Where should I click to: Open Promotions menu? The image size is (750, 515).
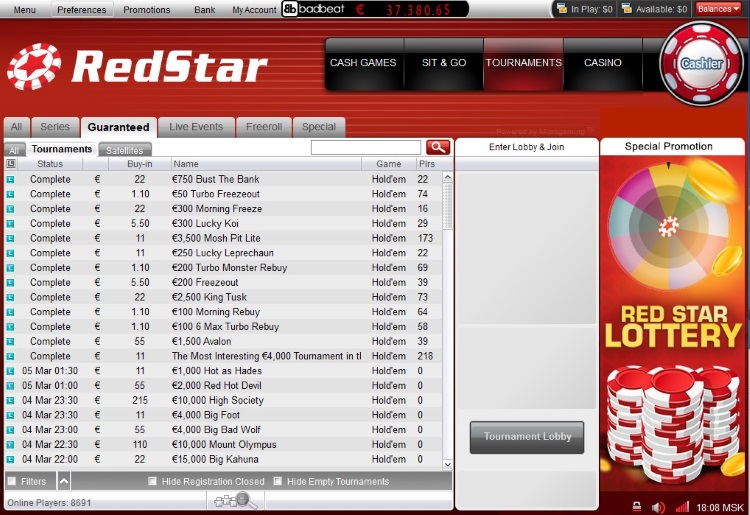click(x=147, y=10)
